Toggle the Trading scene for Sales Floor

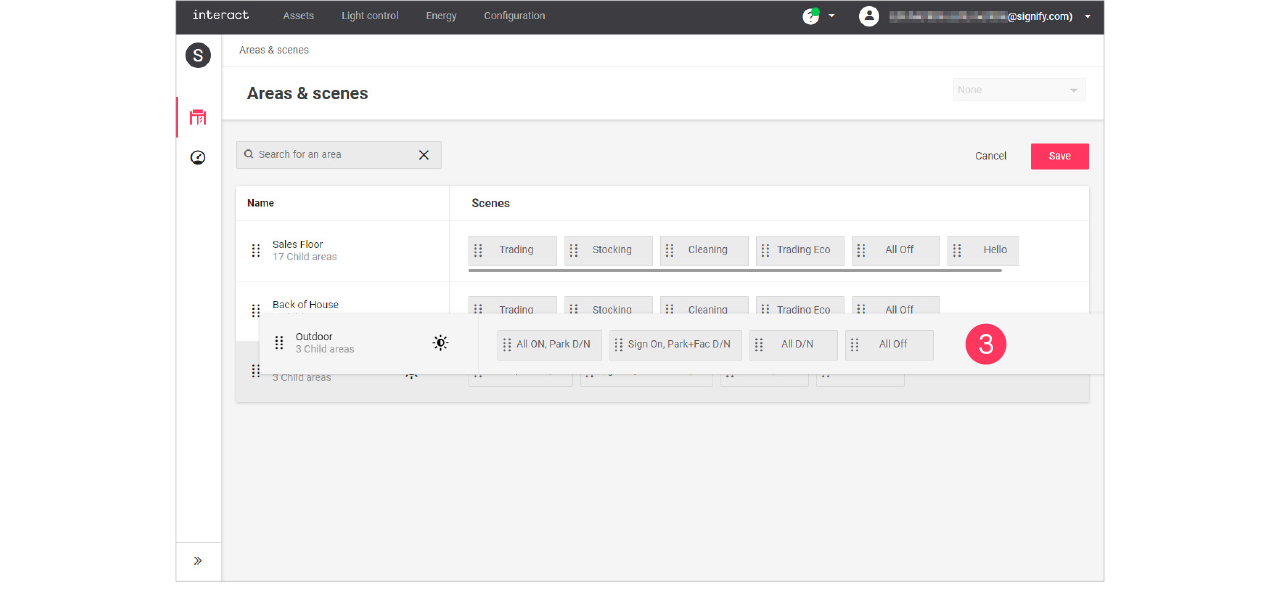click(x=512, y=250)
